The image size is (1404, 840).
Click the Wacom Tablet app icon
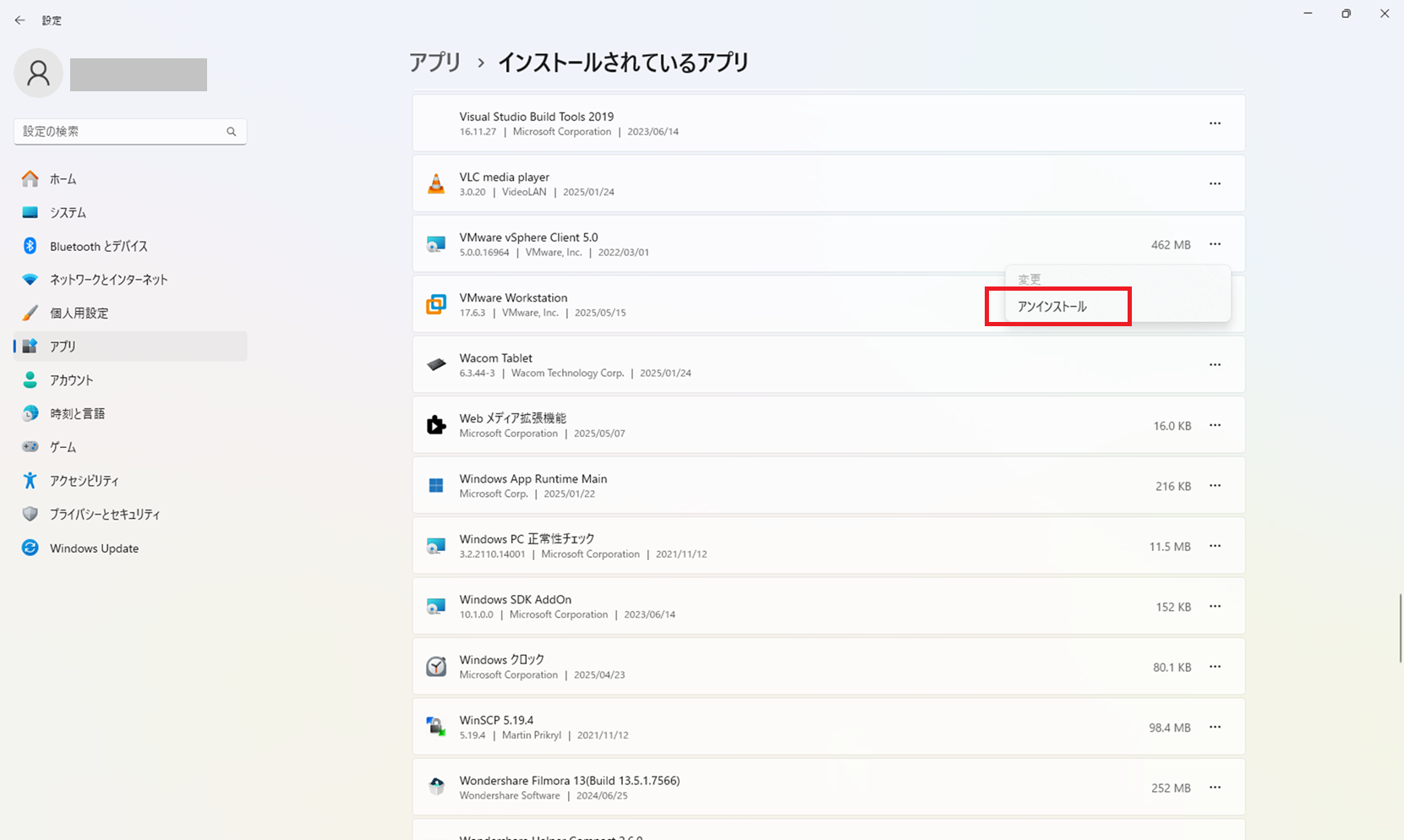pyautogui.click(x=436, y=365)
